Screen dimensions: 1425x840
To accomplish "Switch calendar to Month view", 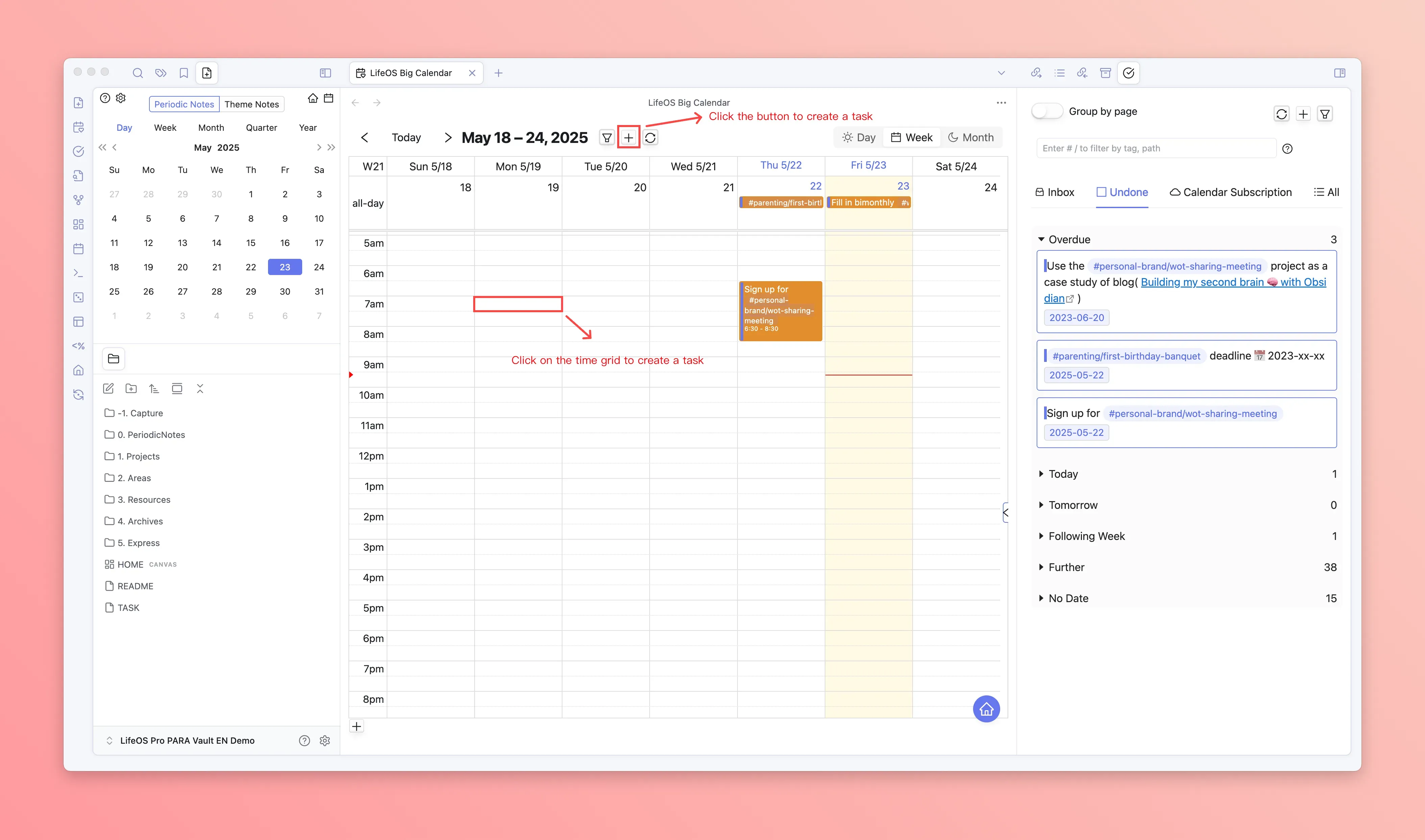I will (970, 138).
